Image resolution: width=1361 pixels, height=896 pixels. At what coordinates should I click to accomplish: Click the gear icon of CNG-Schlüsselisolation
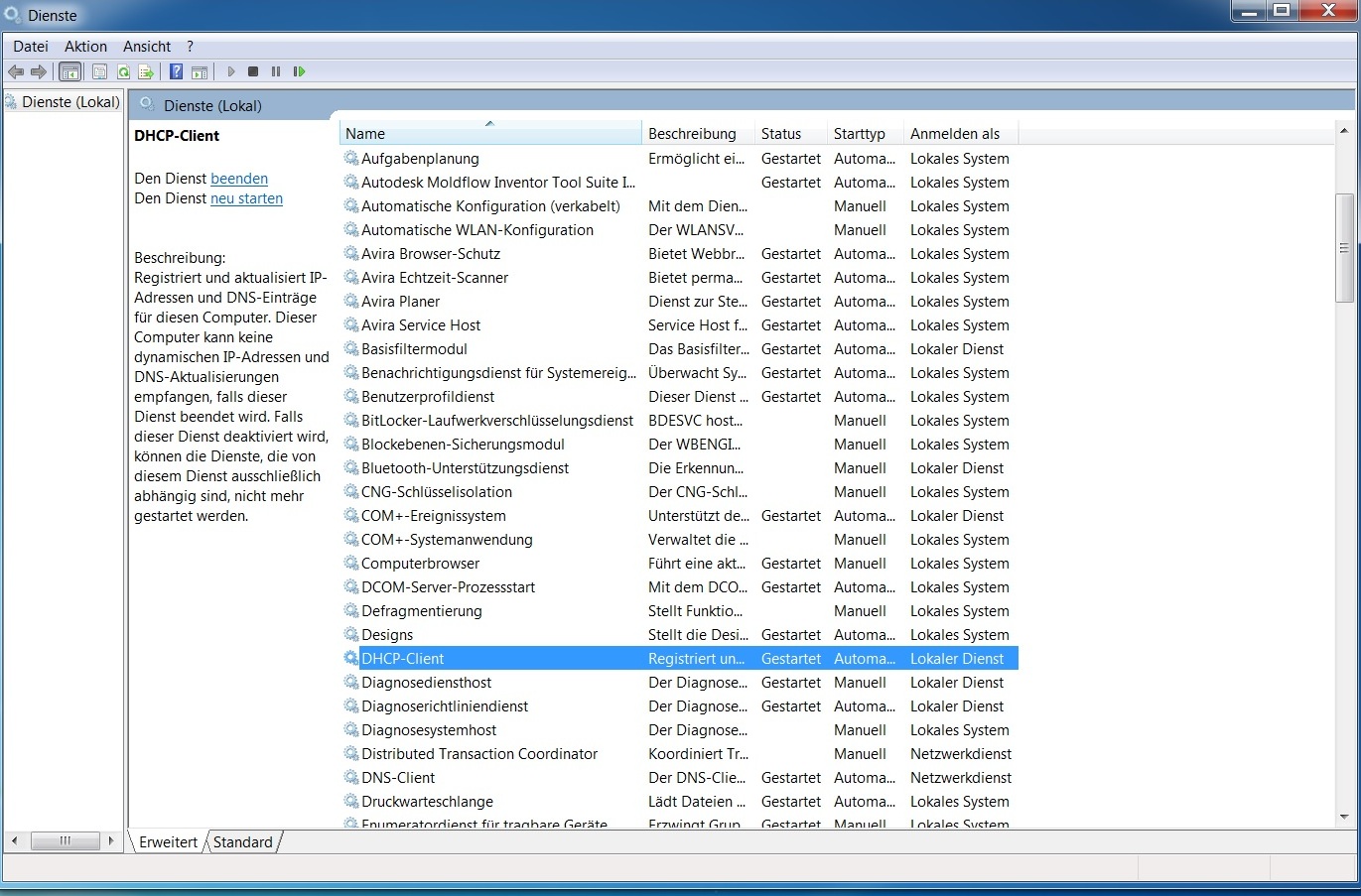point(351,492)
